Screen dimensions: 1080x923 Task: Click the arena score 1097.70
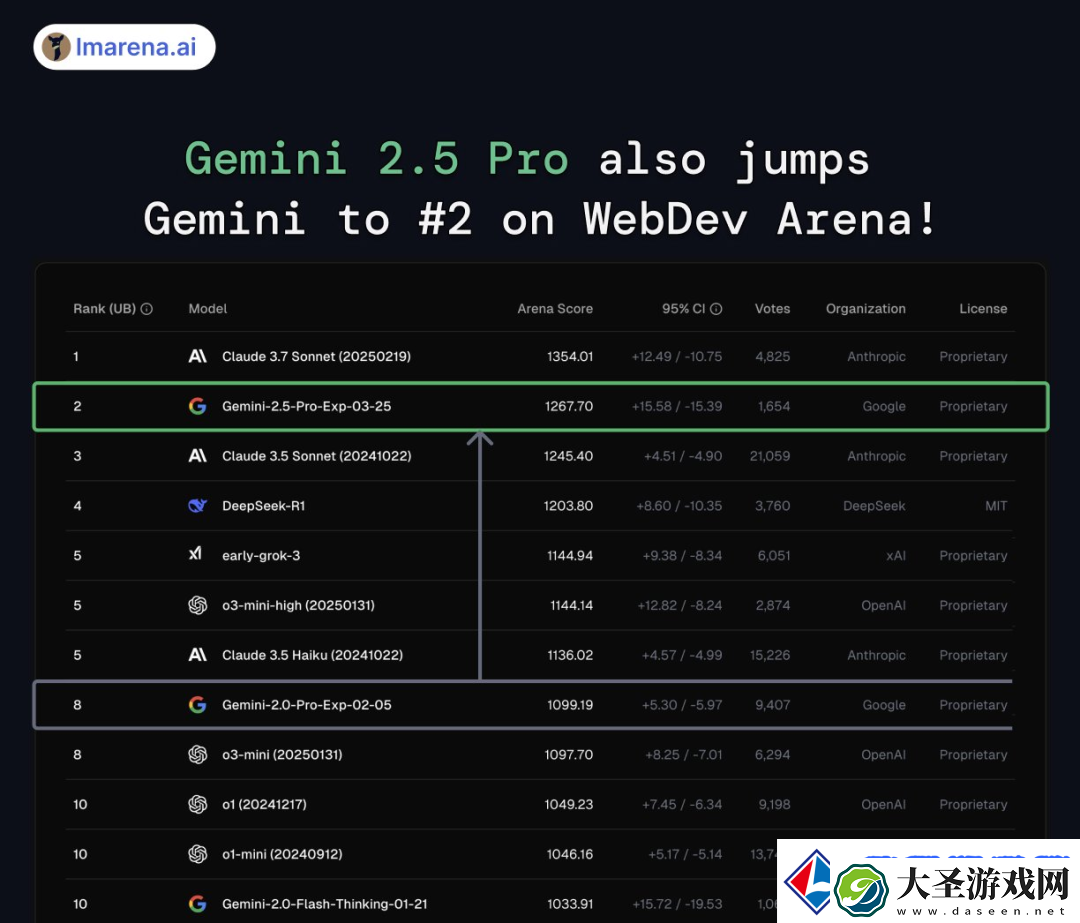[x=569, y=755]
